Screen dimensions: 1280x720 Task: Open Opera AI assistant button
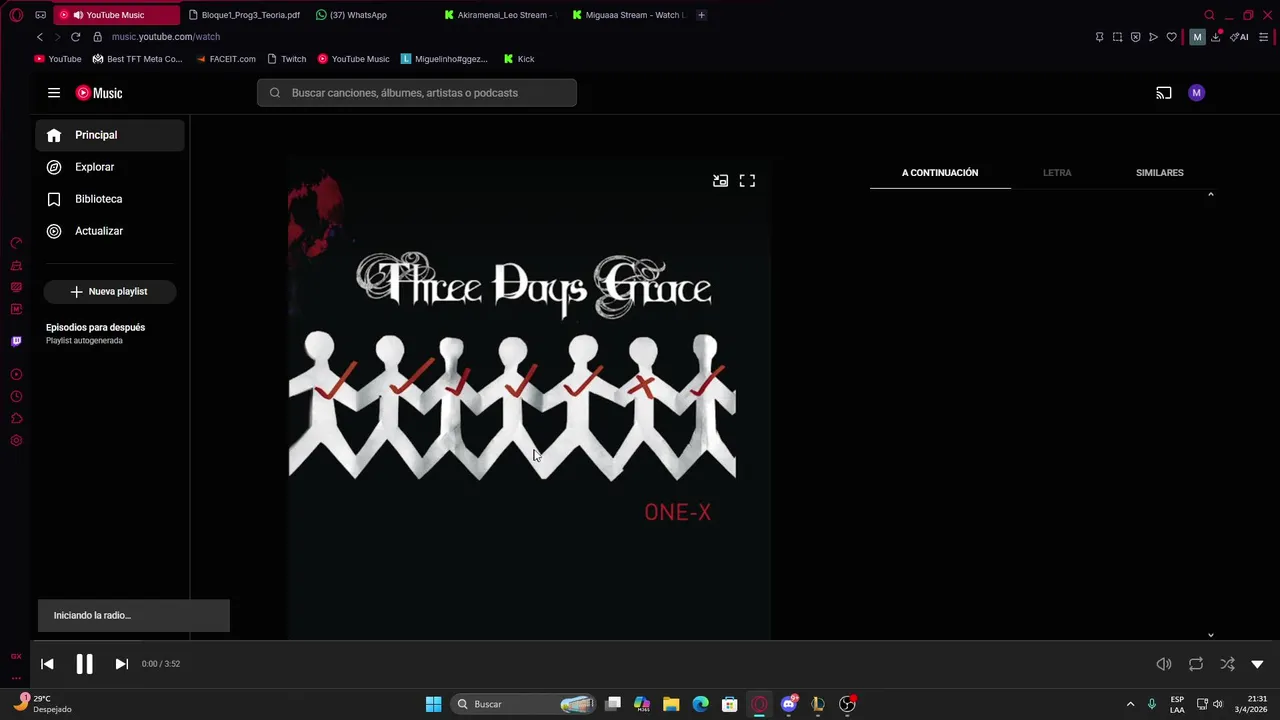tap(1240, 37)
